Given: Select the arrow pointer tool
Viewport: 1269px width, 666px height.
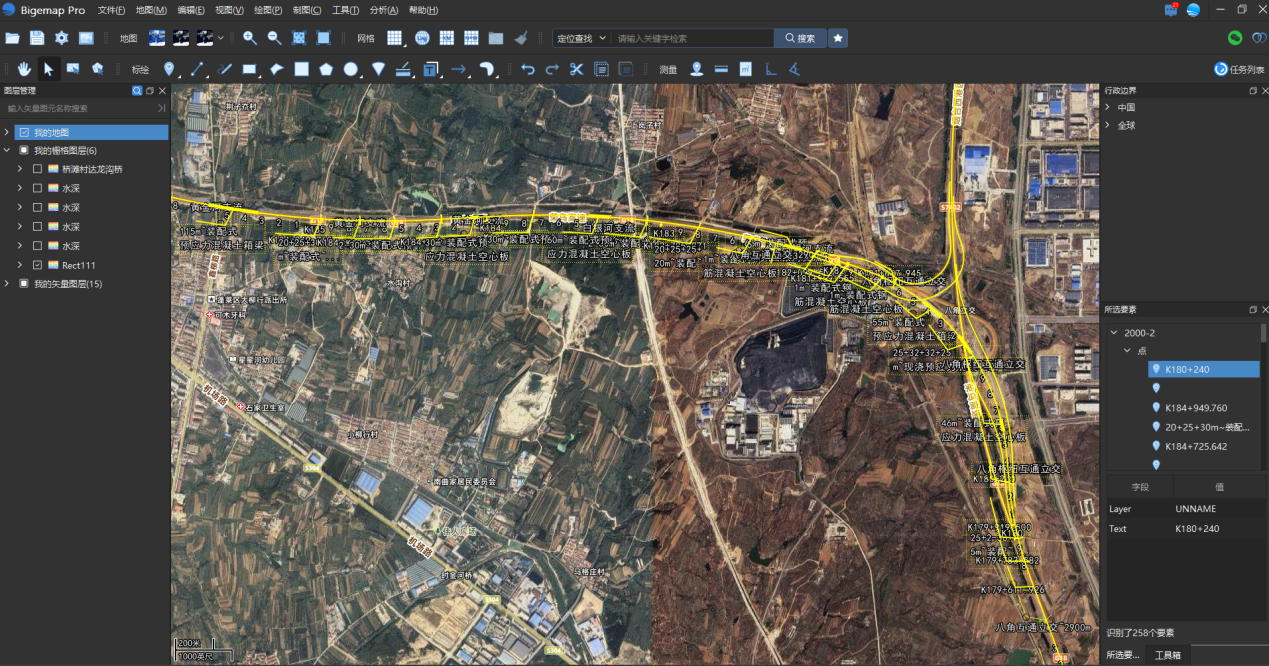Looking at the screenshot, I should [48, 69].
